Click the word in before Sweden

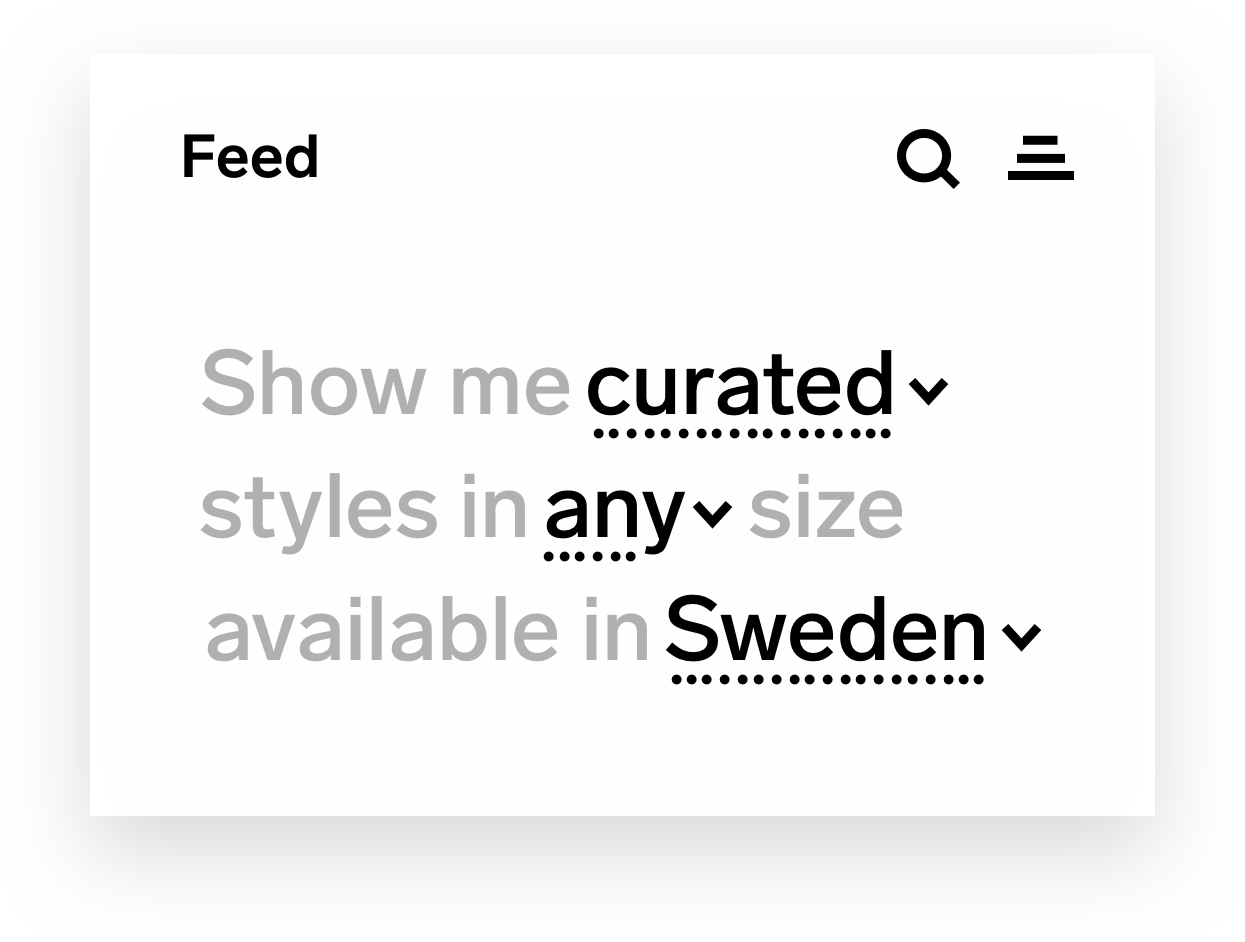(x=617, y=631)
